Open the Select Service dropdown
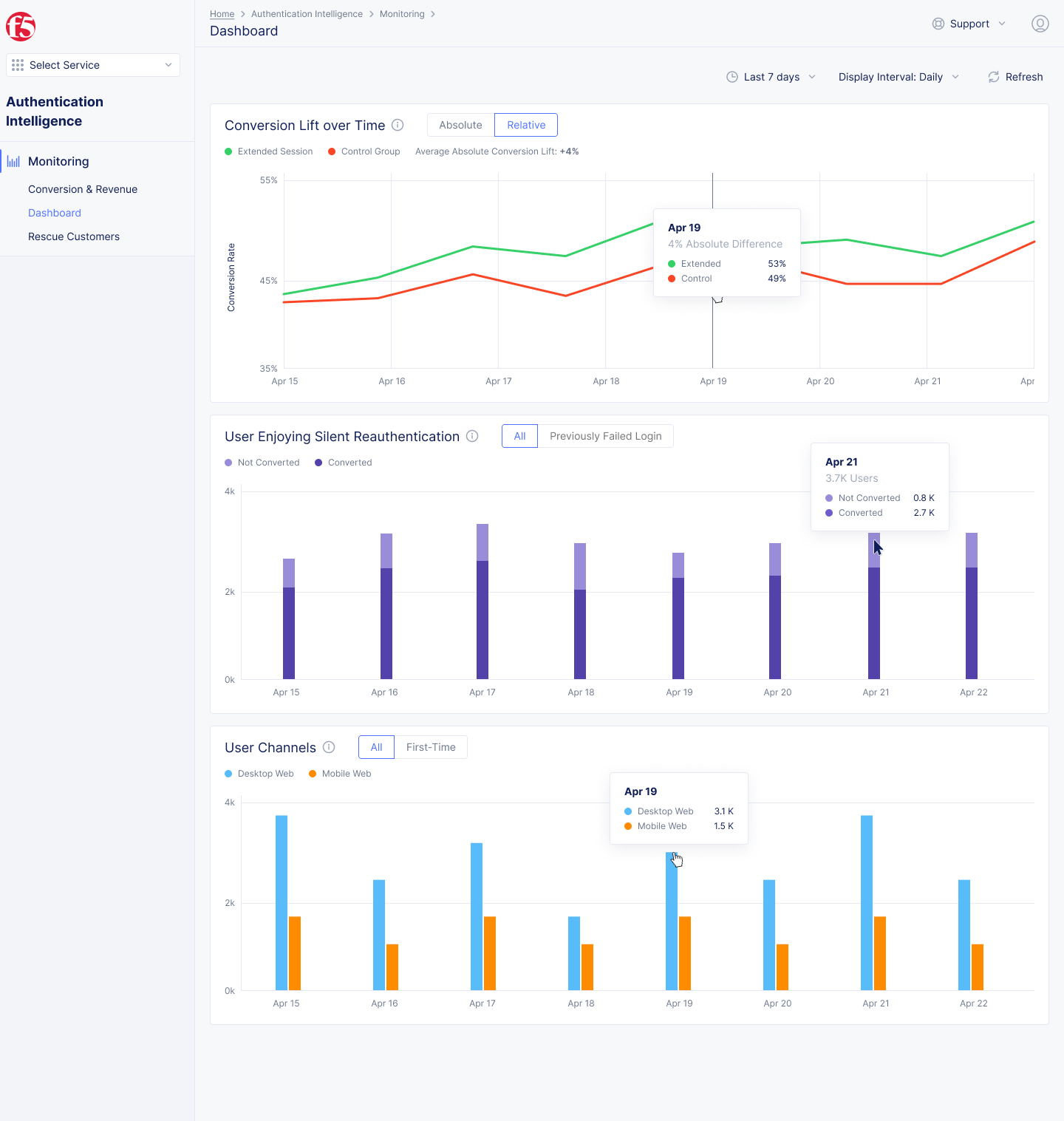The image size is (1064, 1121). coord(92,65)
